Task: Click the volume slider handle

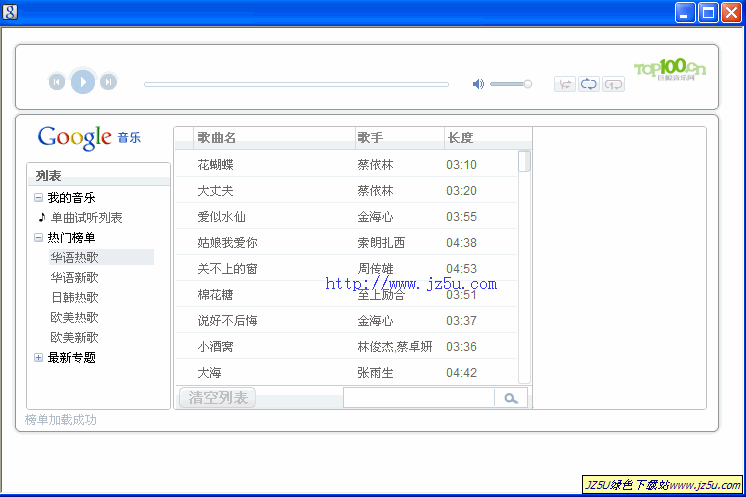Action: pyautogui.click(x=527, y=84)
